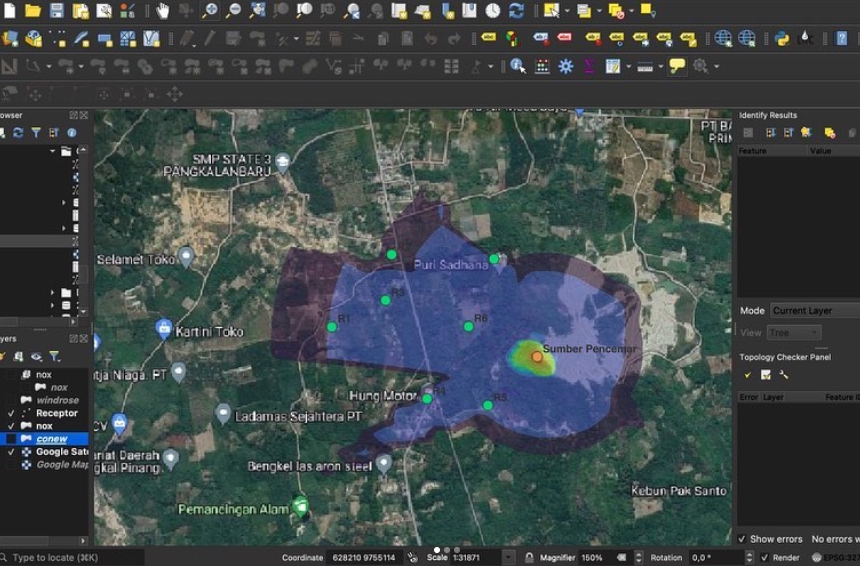Image resolution: width=860 pixels, height=566 pixels.
Task: Open the Mode Current Layer dropdown
Action: click(814, 310)
